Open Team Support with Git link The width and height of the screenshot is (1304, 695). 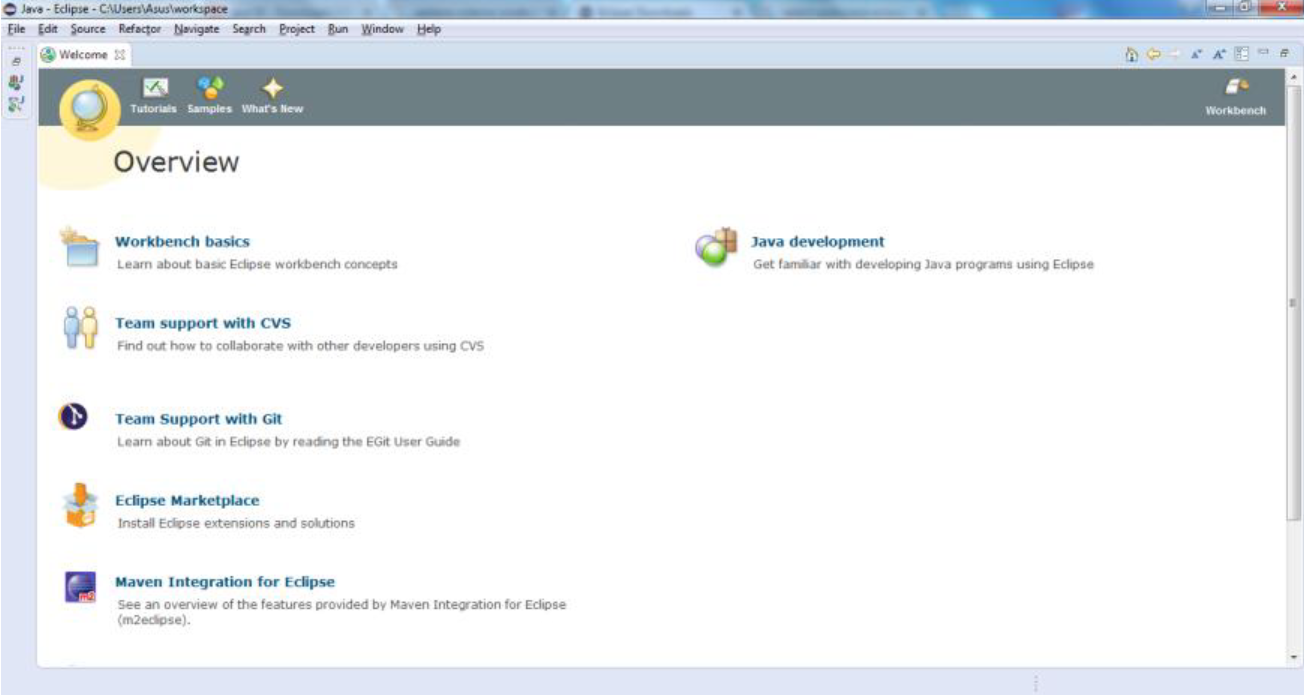tap(198, 419)
